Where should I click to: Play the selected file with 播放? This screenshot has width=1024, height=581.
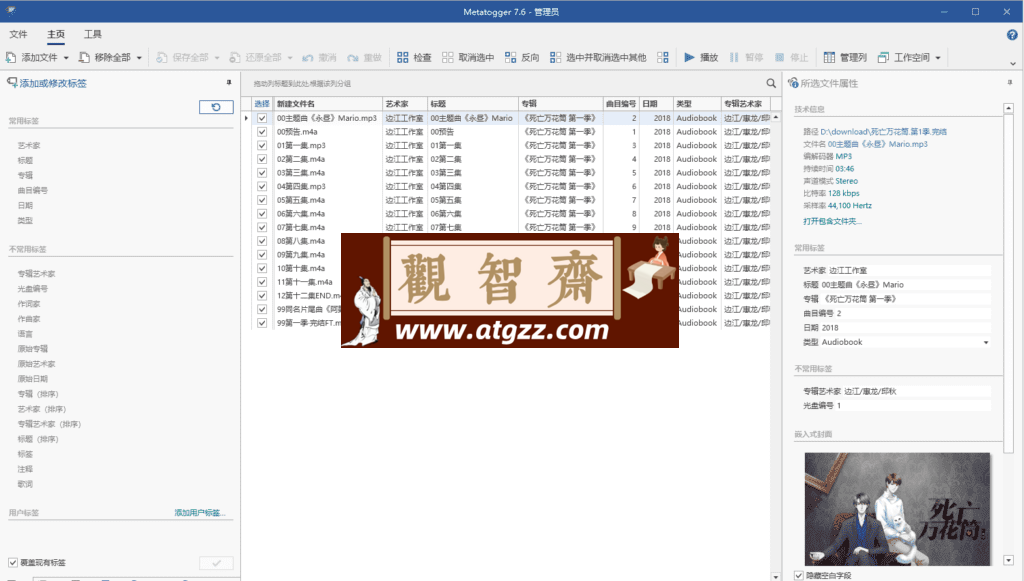[701, 57]
